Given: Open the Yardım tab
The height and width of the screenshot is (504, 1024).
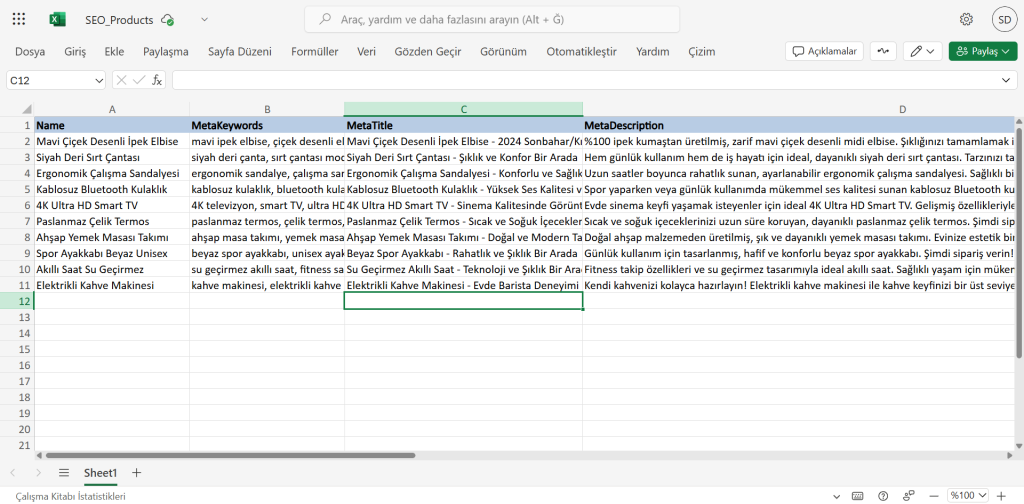Looking at the screenshot, I should click(653, 52).
